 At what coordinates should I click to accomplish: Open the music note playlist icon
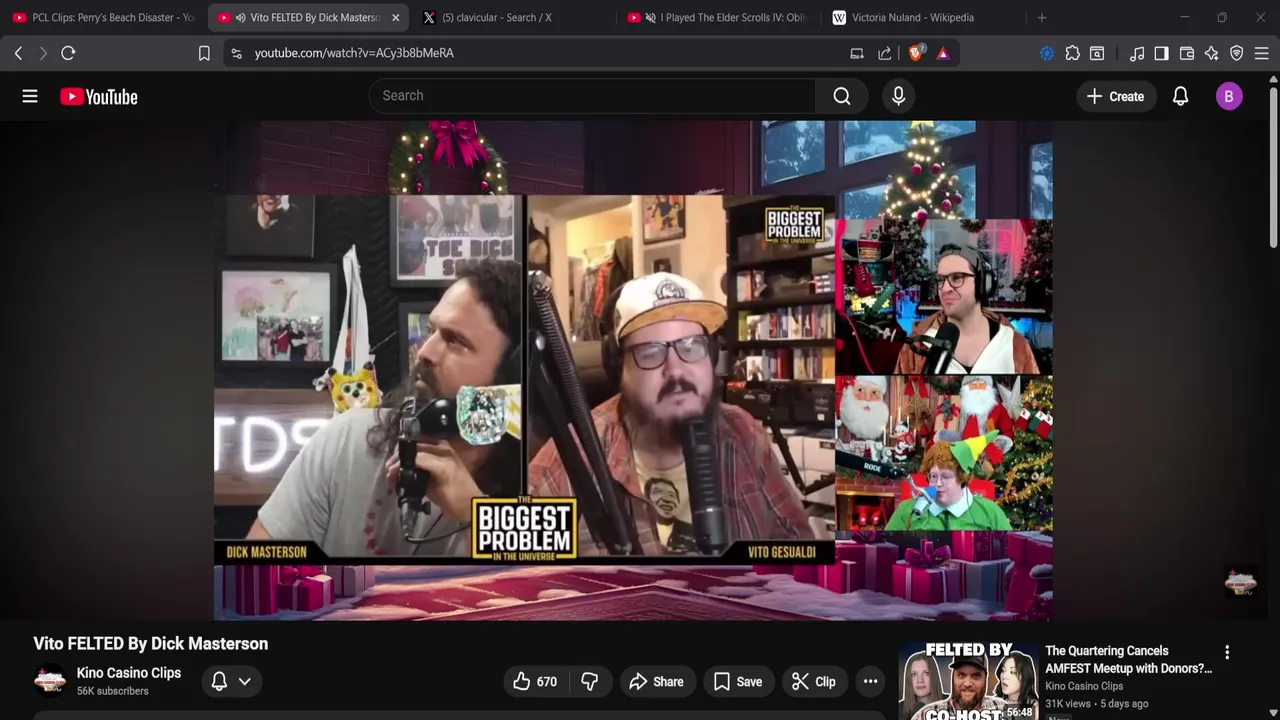click(x=1137, y=53)
